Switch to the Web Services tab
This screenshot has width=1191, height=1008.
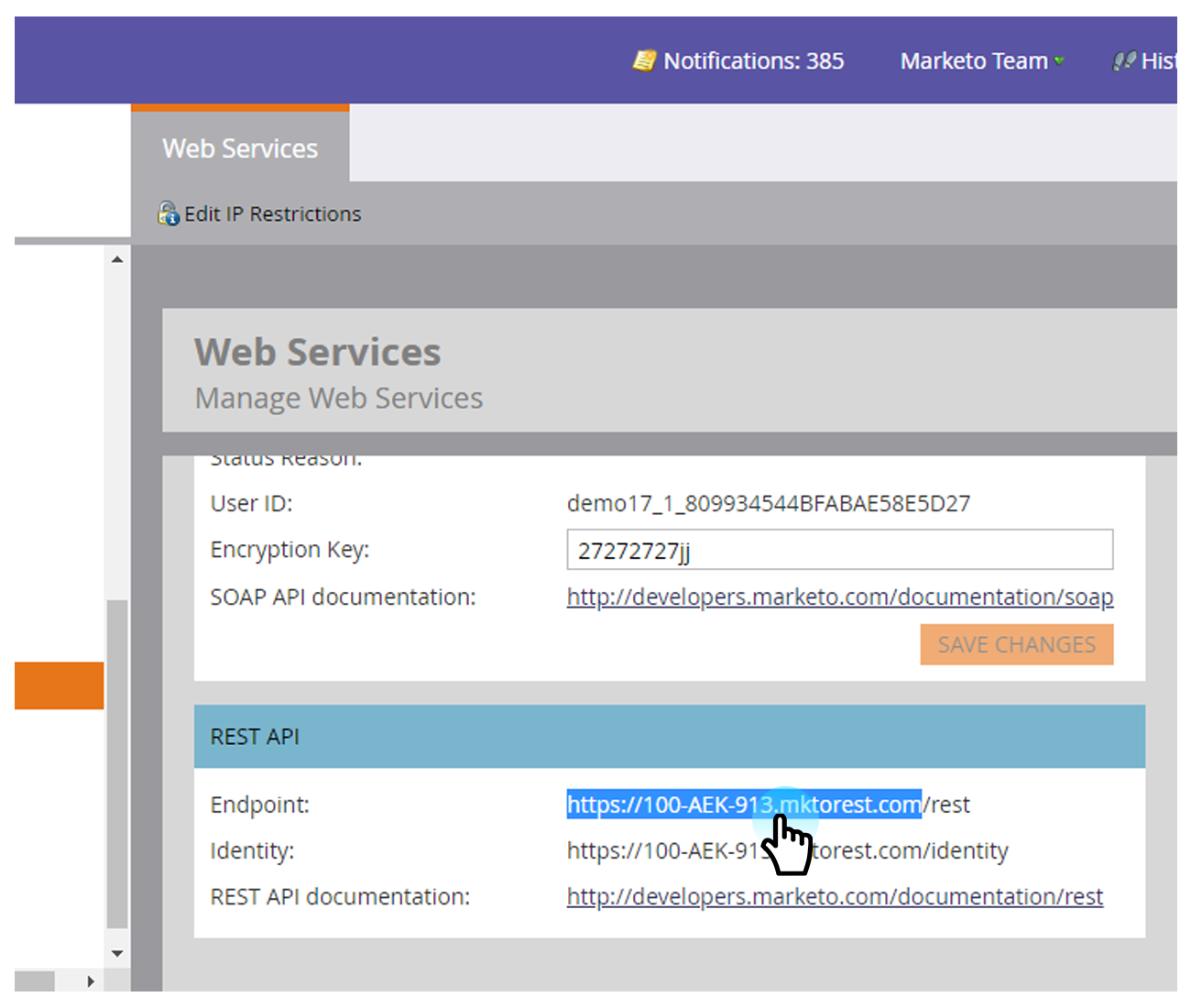pos(240,148)
